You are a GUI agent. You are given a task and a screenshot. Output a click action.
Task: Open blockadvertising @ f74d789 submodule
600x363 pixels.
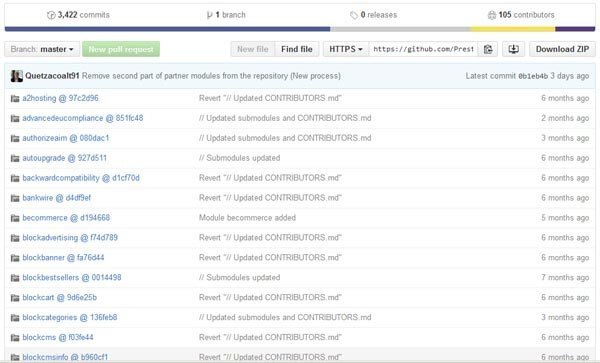[x=70, y=238]
